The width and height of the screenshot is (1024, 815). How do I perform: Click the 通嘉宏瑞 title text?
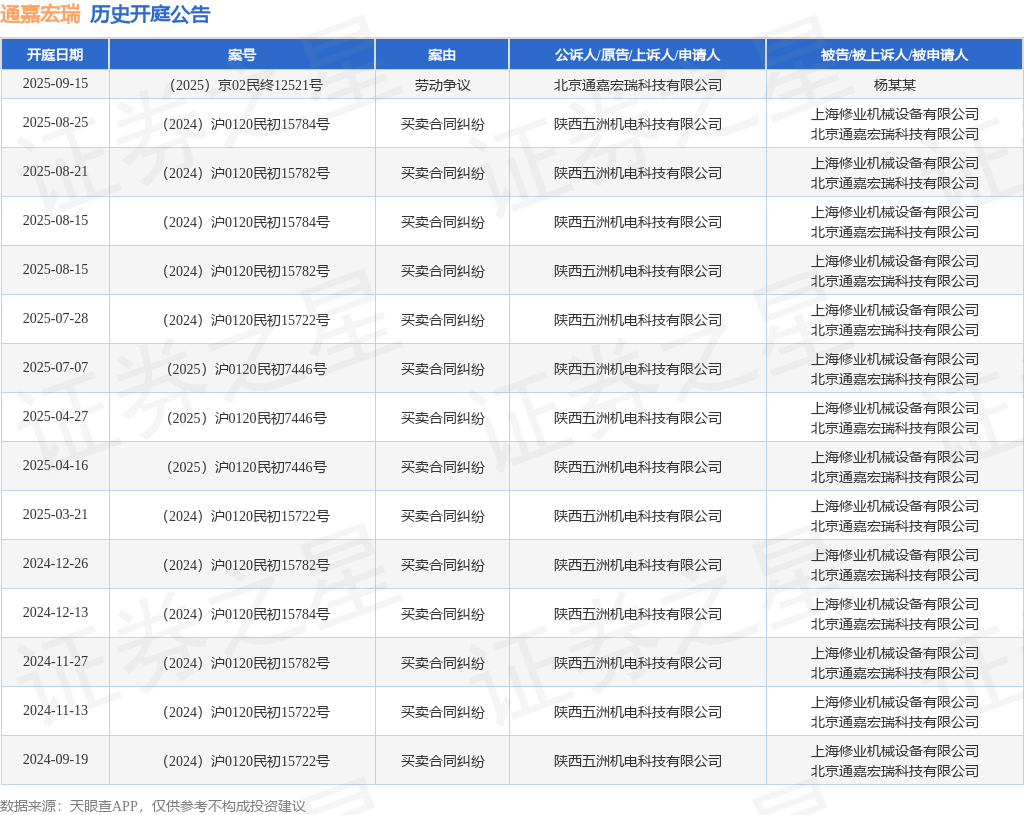pos(40,14)
